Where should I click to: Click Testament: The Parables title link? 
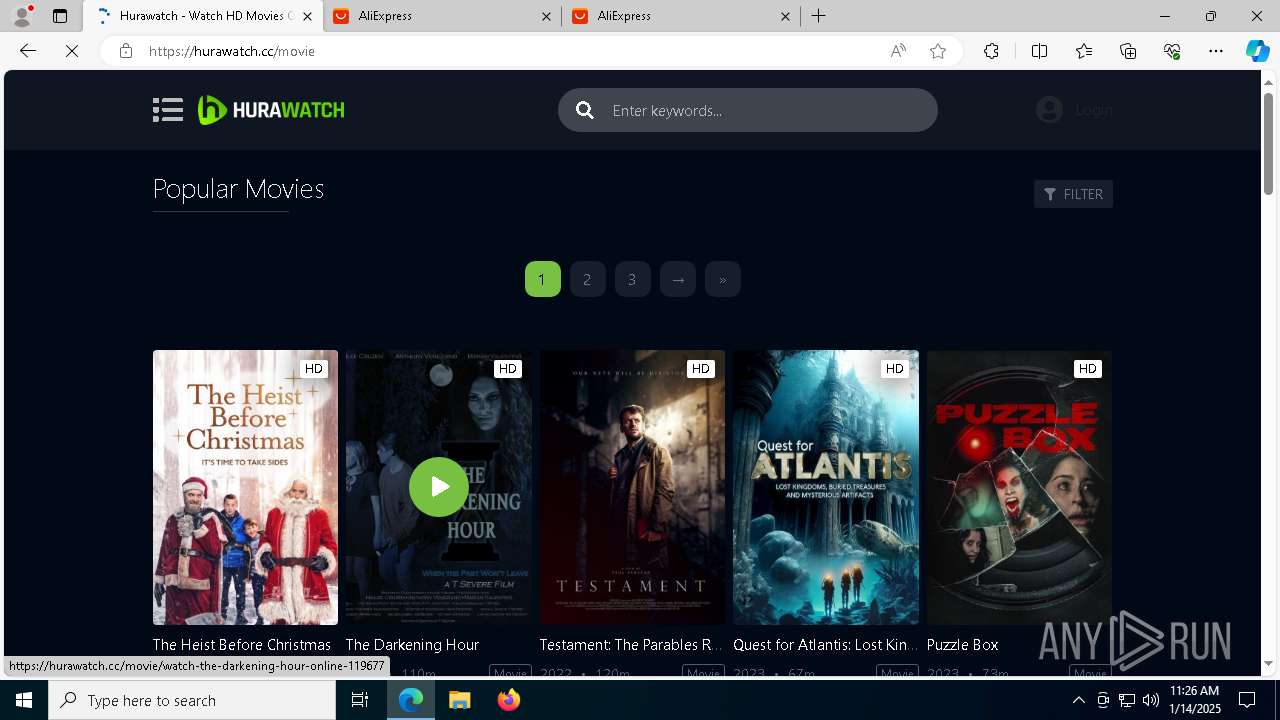tap(631, 645)
